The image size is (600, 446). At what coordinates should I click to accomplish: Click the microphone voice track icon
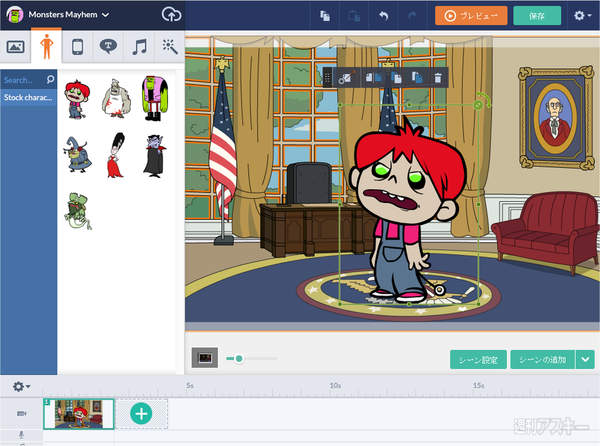pyautogui.click(x=21, y=435)
